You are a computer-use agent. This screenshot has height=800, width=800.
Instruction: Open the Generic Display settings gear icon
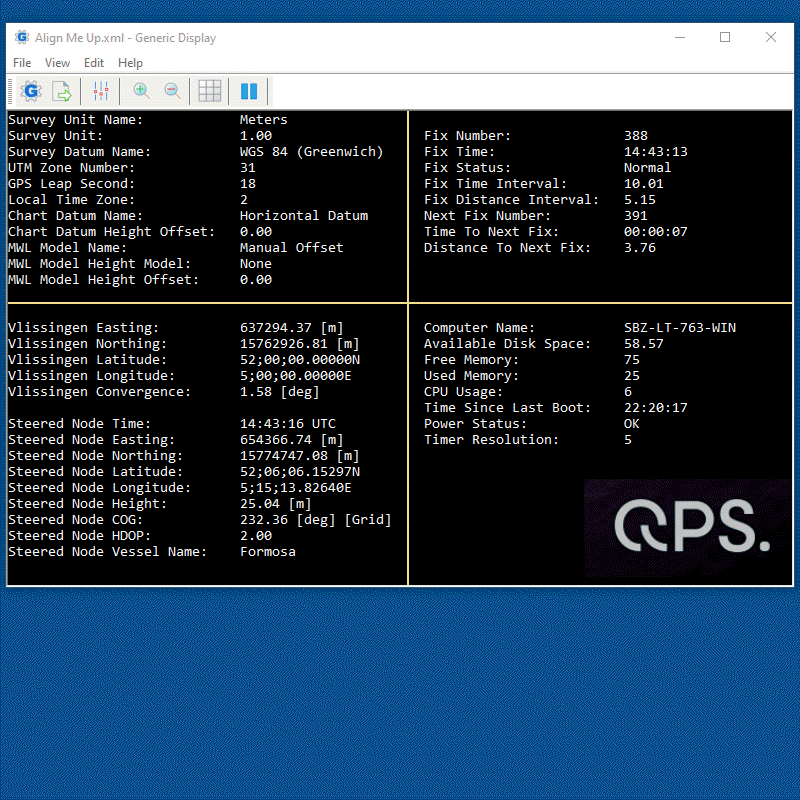pos(30,90)
